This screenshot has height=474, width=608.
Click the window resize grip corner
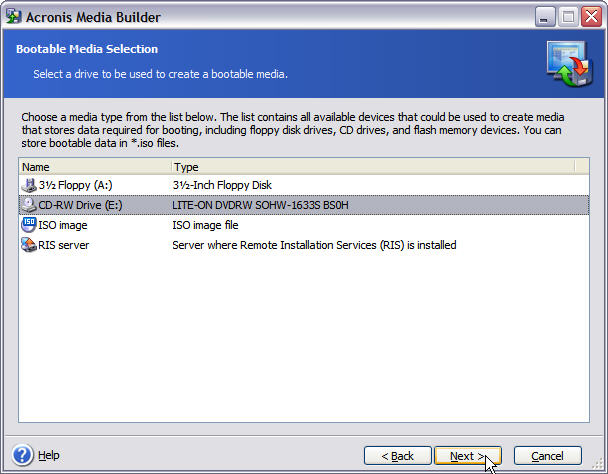(x=599, y=465)
